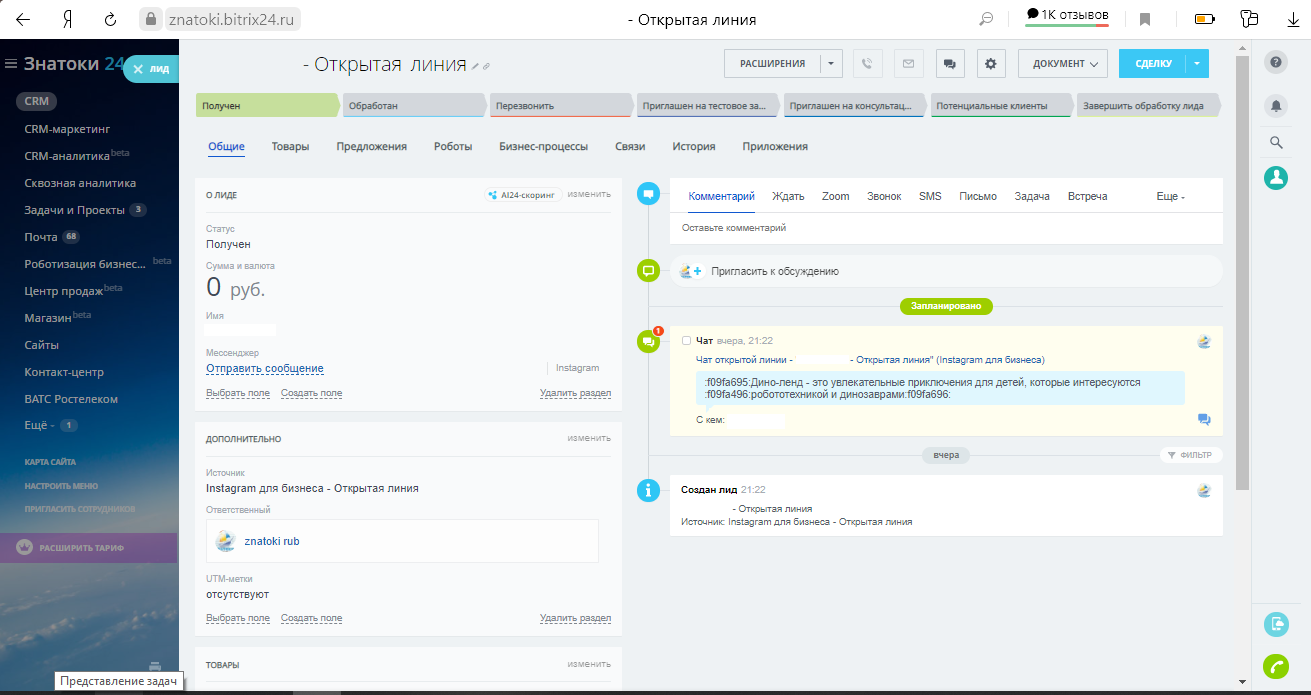Select Звонок in timeline editor
This screenshot has width=1311, height=695.
tap(884, 197)
